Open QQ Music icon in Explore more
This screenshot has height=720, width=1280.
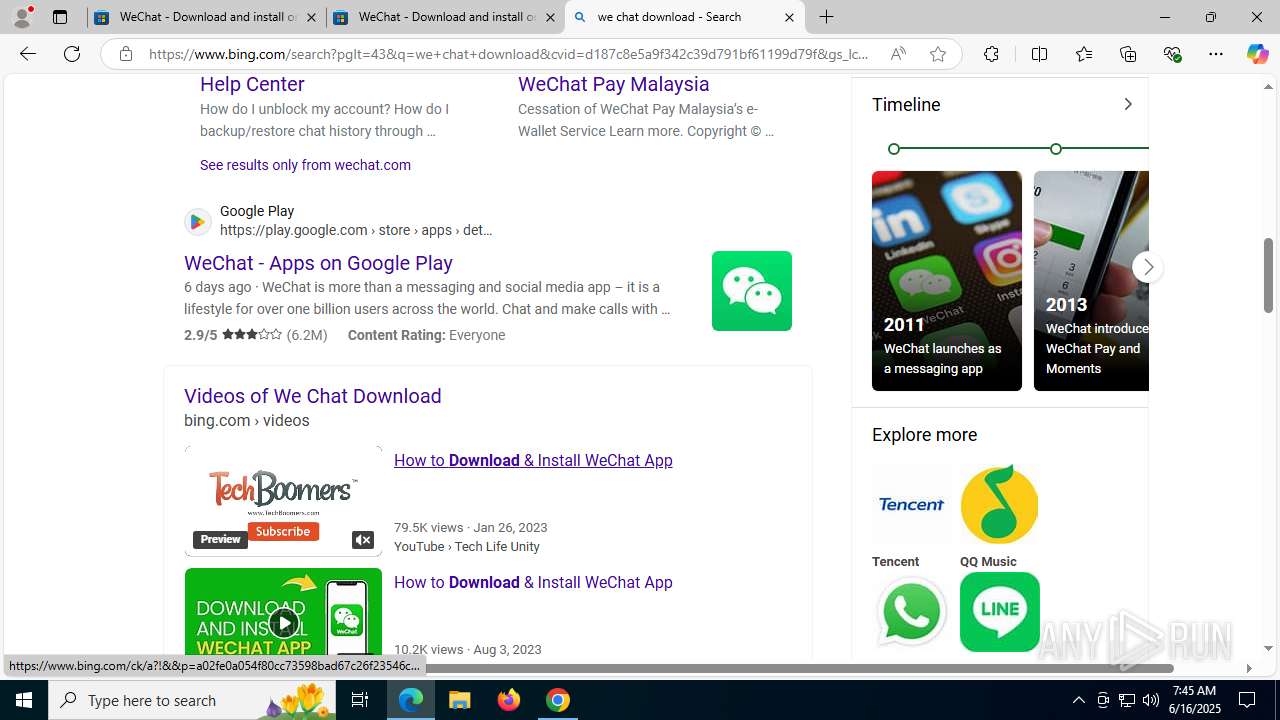(999, 504)
